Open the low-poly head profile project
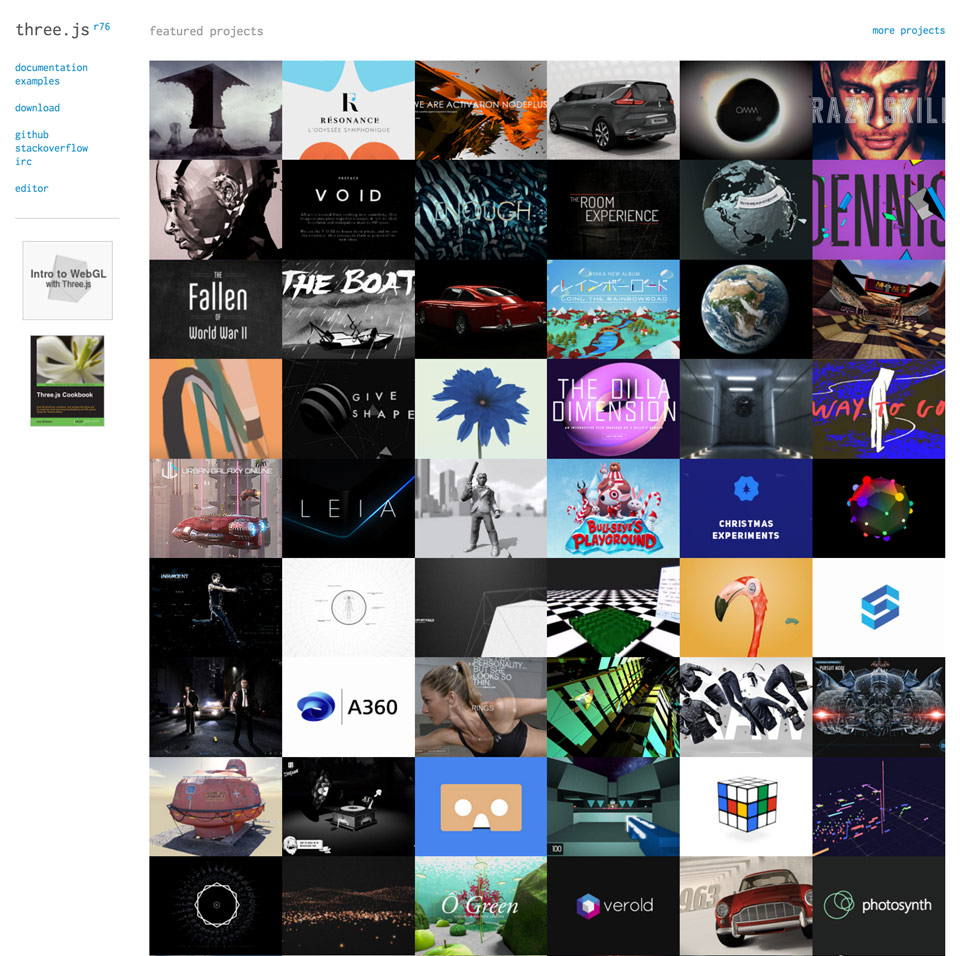 pos(216,210)
